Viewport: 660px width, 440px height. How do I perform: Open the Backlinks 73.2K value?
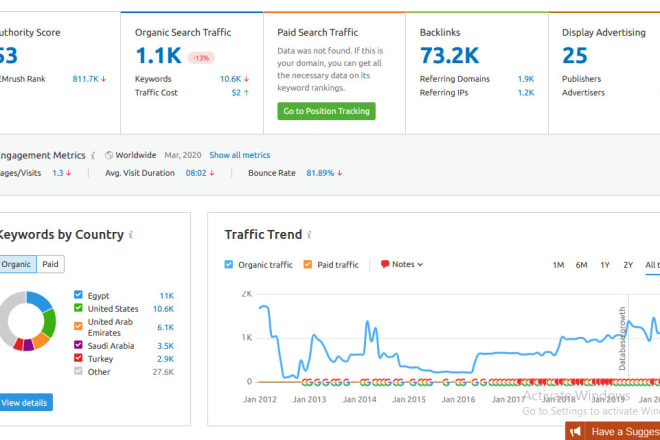pyautogui.click(x=450, y=56)
